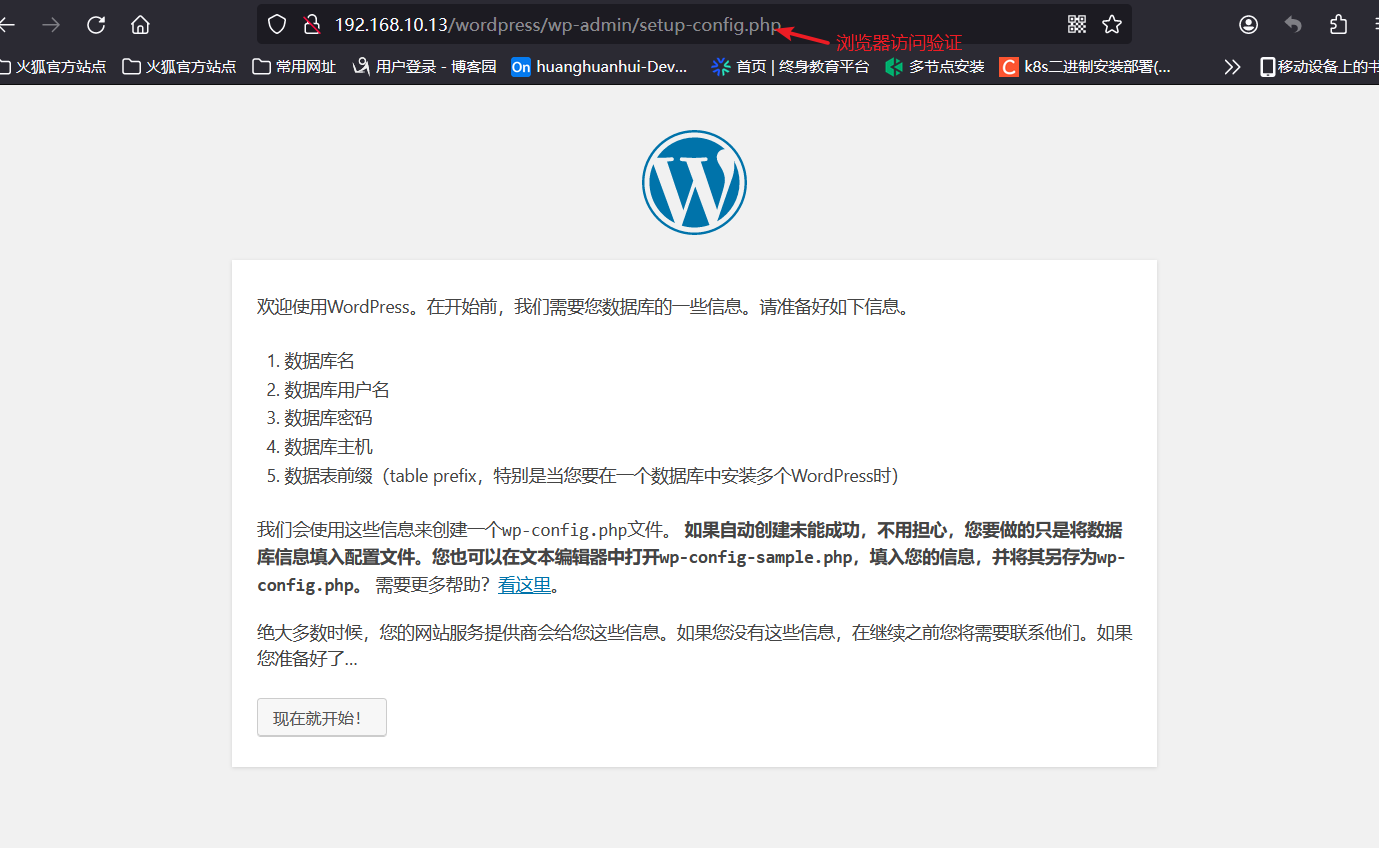
Task: Click the WordPress logo
Action: (694, 182)
